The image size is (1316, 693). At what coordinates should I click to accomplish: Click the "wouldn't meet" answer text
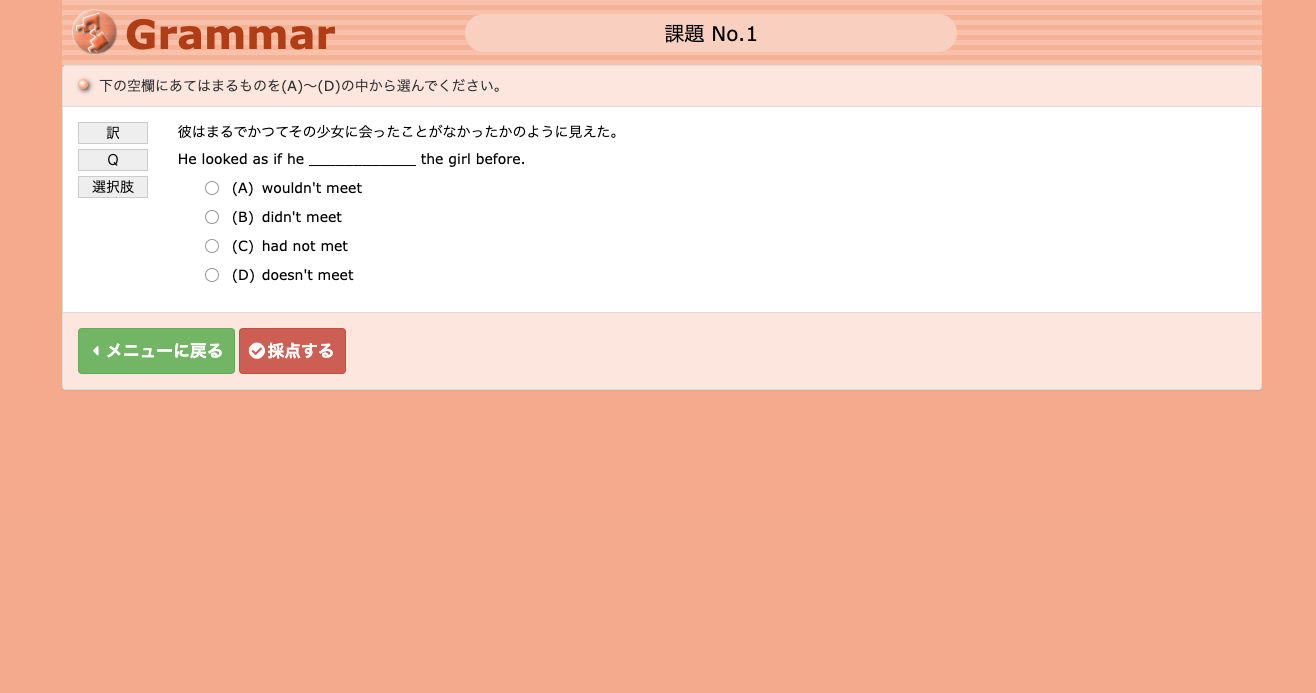click(311, 188)
